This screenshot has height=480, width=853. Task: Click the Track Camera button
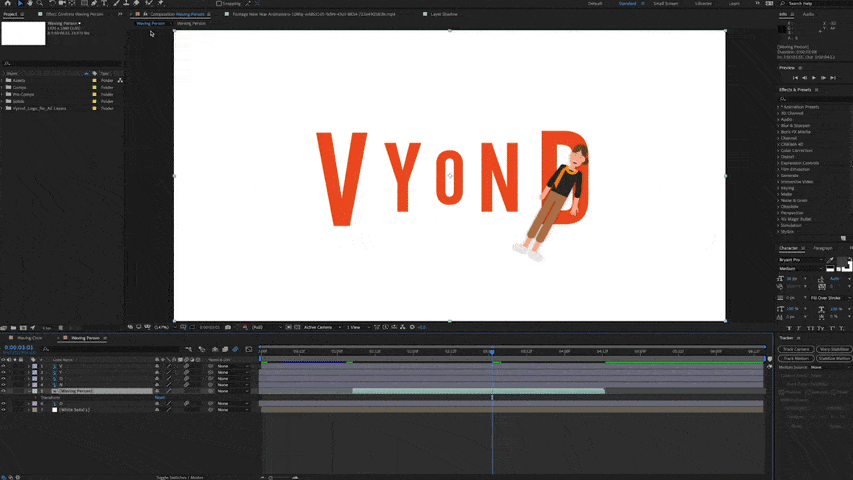796,349
